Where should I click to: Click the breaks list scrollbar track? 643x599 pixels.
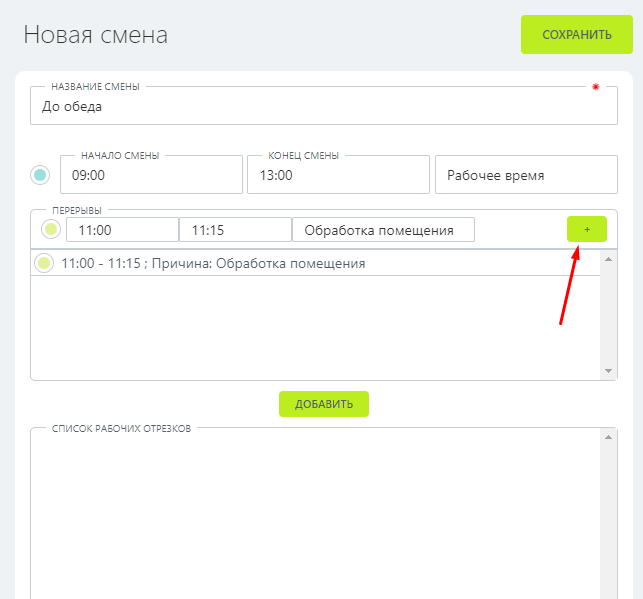coord(608,315)
